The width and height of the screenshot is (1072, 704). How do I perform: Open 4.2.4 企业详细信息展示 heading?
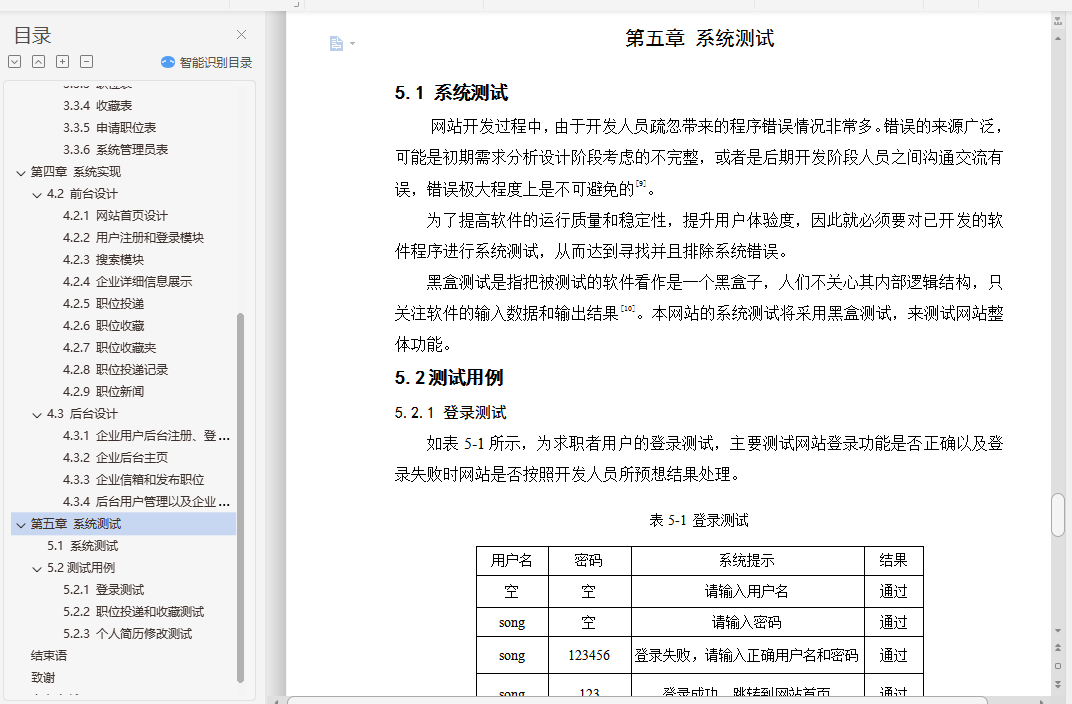click(127, 281)
